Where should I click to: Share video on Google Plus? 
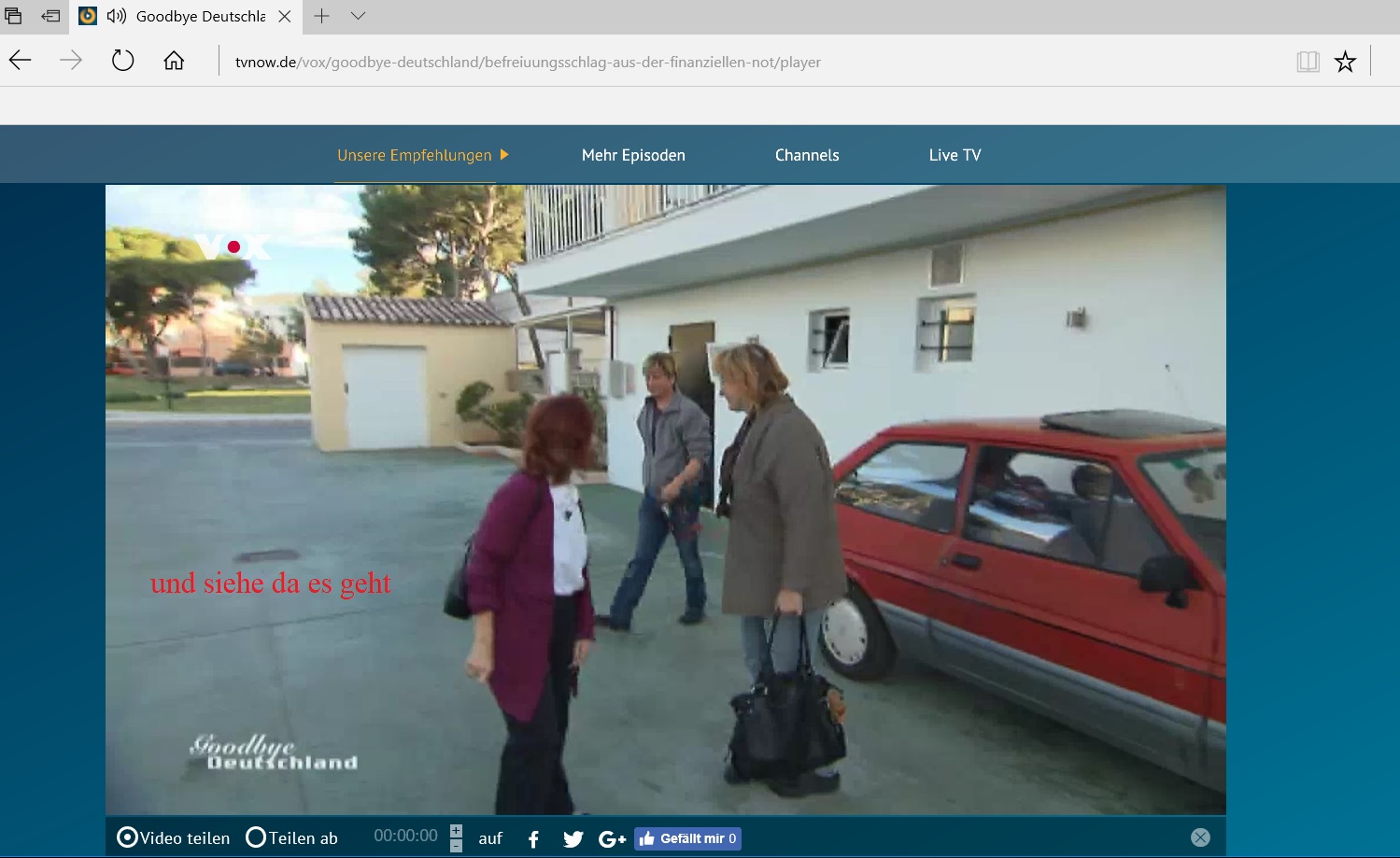[x=612, y=839]
